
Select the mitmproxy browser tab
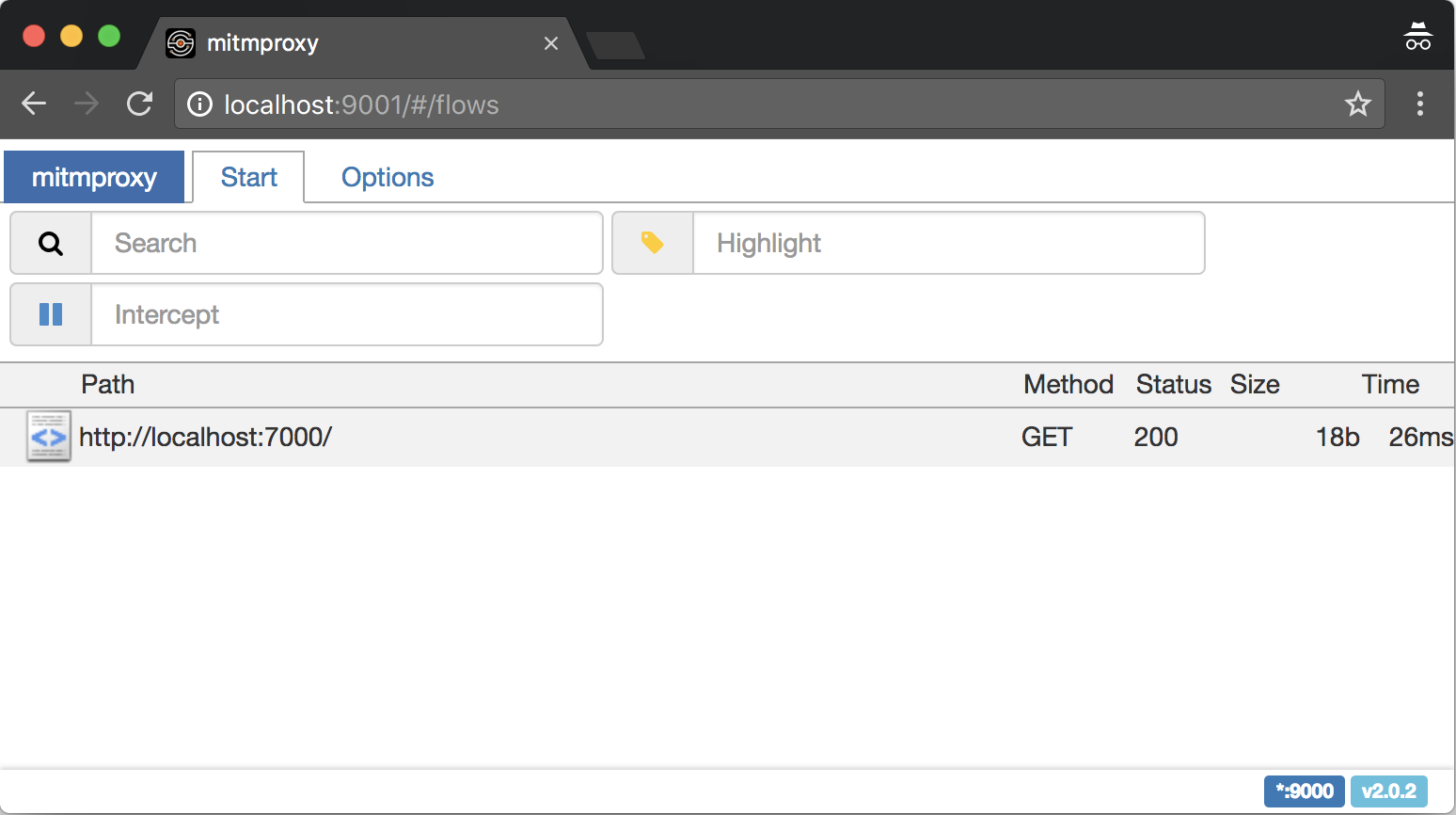click(363, 43)
